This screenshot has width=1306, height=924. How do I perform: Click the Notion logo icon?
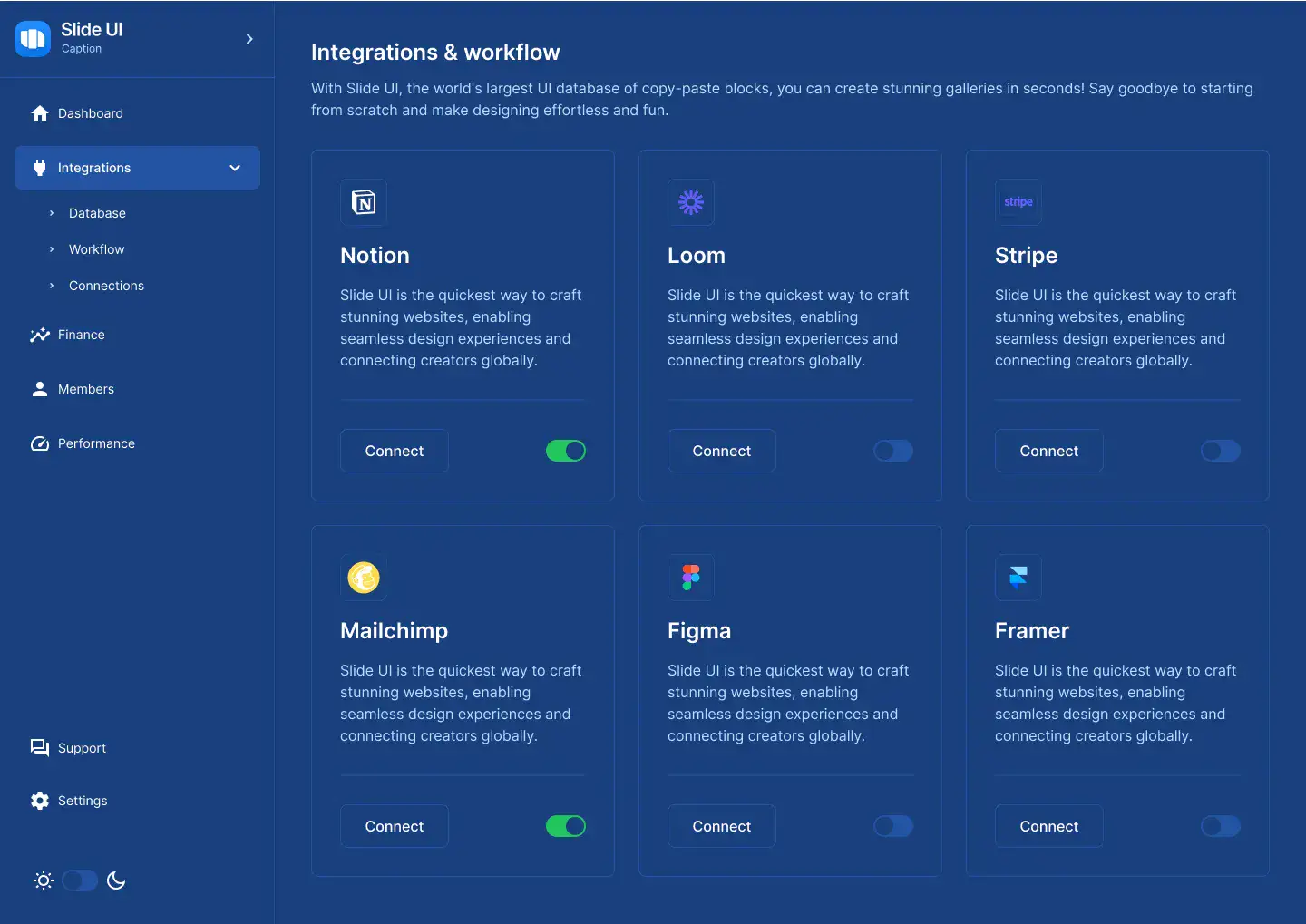tap(364, 202)
